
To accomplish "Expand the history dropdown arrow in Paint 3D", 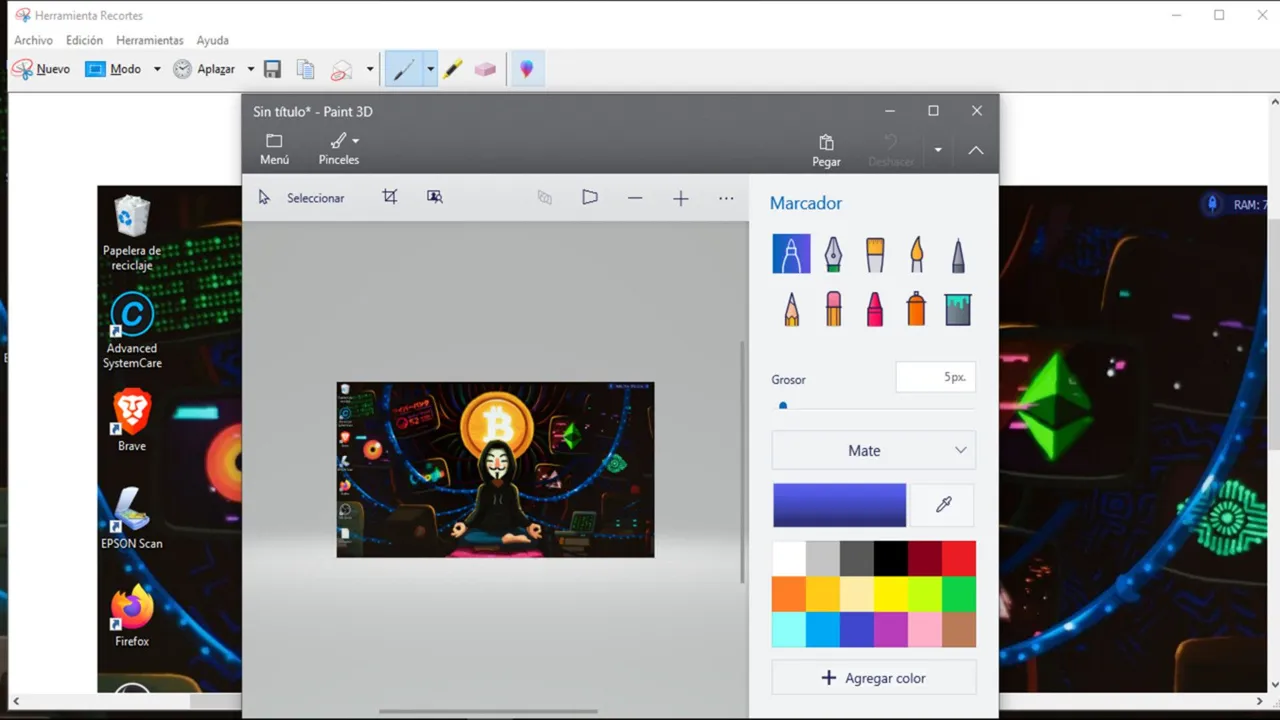I will pyautogui.click(x=938, y=150).
